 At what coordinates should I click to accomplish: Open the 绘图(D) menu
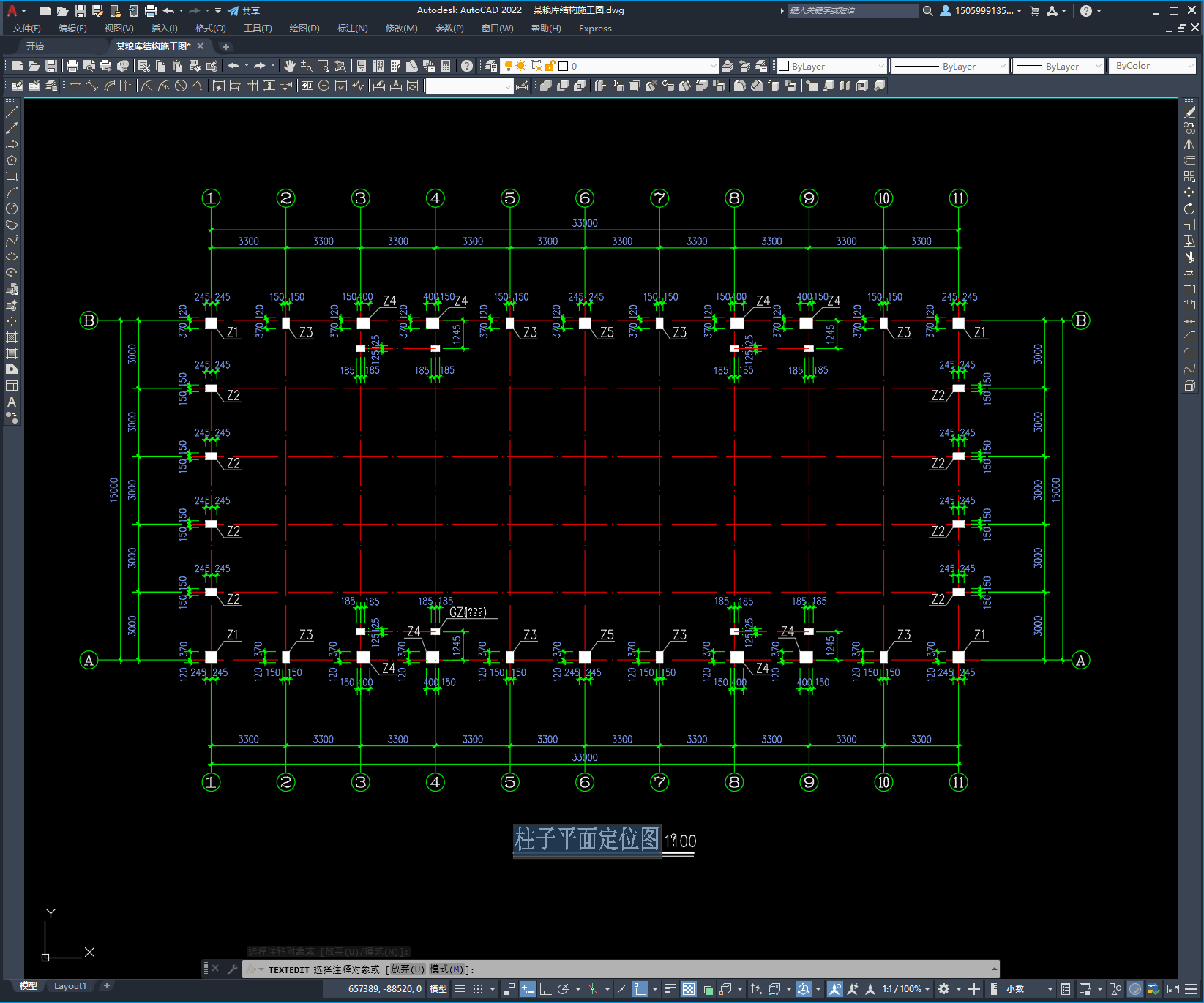click(304, 29)
